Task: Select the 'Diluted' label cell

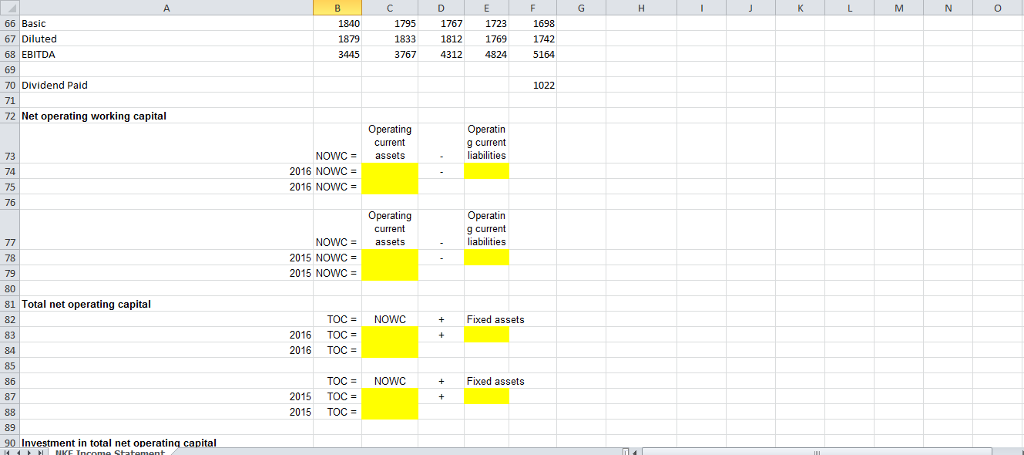Action: [x=167, y=39]
